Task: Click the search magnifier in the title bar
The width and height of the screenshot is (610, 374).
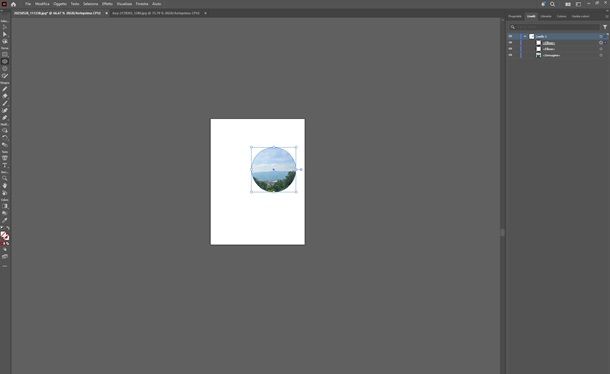Action: click(x=552, y=4)
